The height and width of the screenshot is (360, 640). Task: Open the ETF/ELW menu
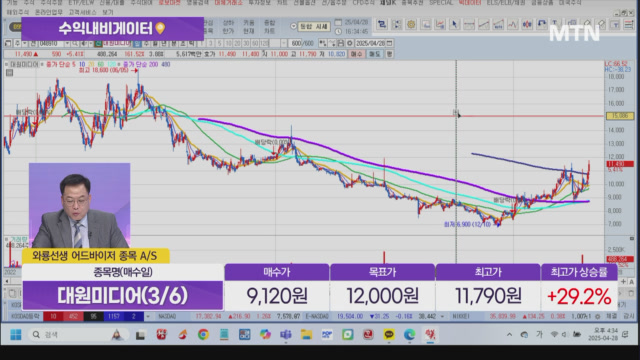tap(80, 2)
